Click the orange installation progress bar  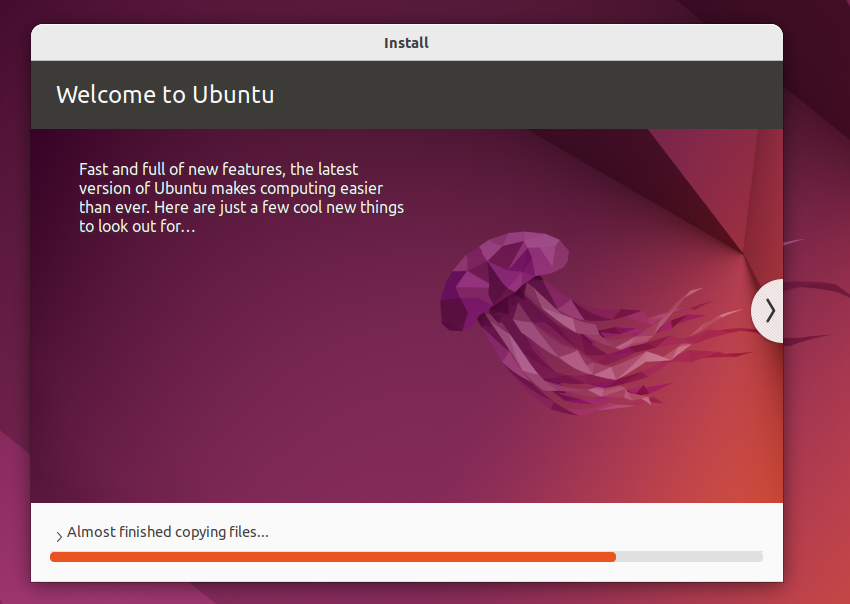[x=406, y=557]
